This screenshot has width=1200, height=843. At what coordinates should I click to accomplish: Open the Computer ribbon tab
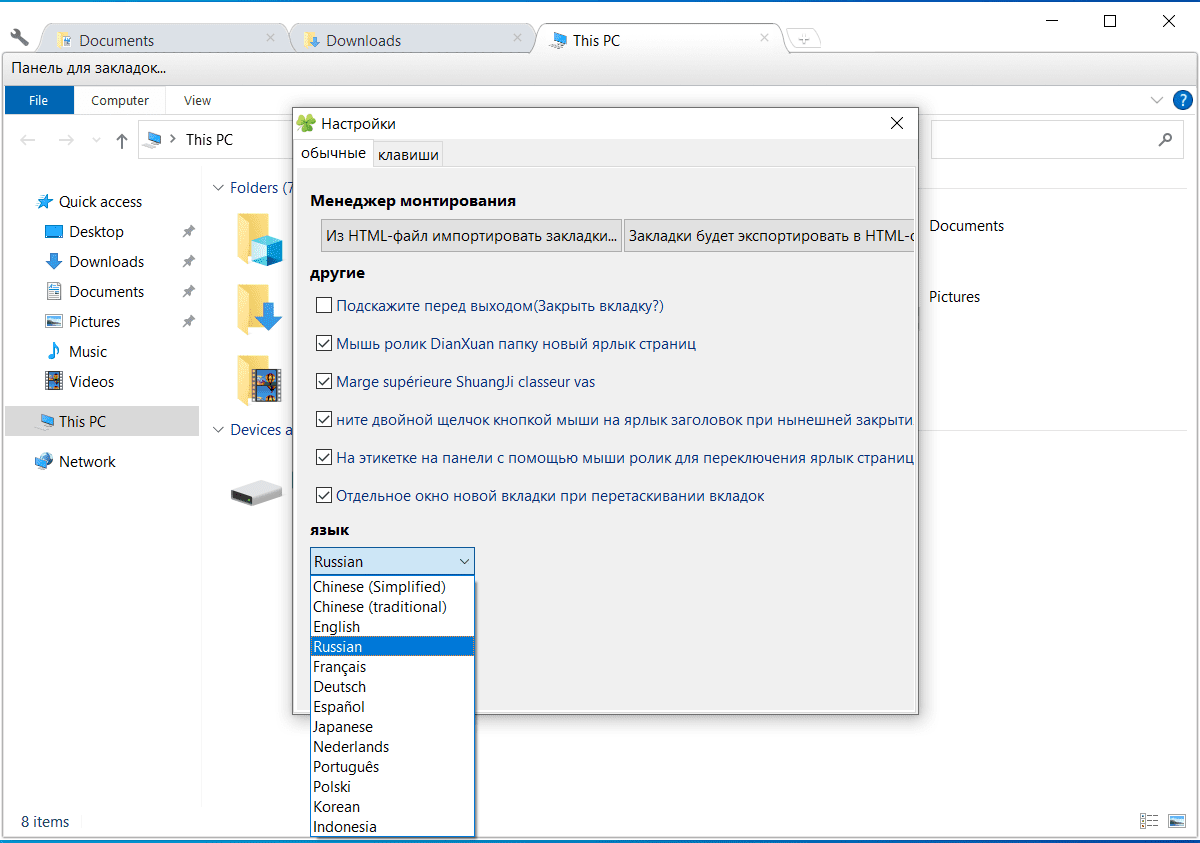tap(120, 100)
